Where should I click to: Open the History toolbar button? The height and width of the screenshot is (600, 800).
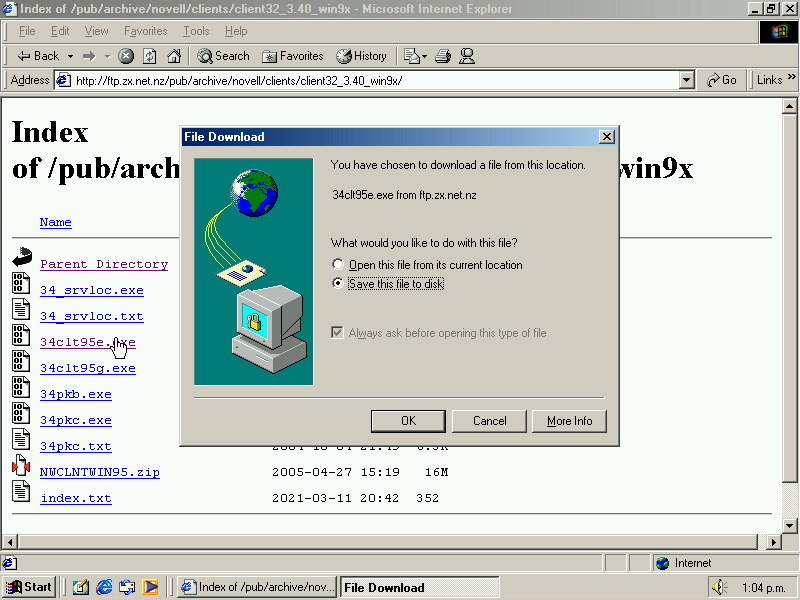[x=361, y=56]
